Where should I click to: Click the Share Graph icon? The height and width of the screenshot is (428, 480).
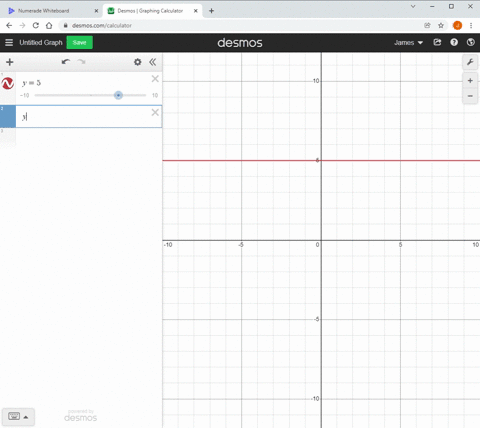[437, 42]
